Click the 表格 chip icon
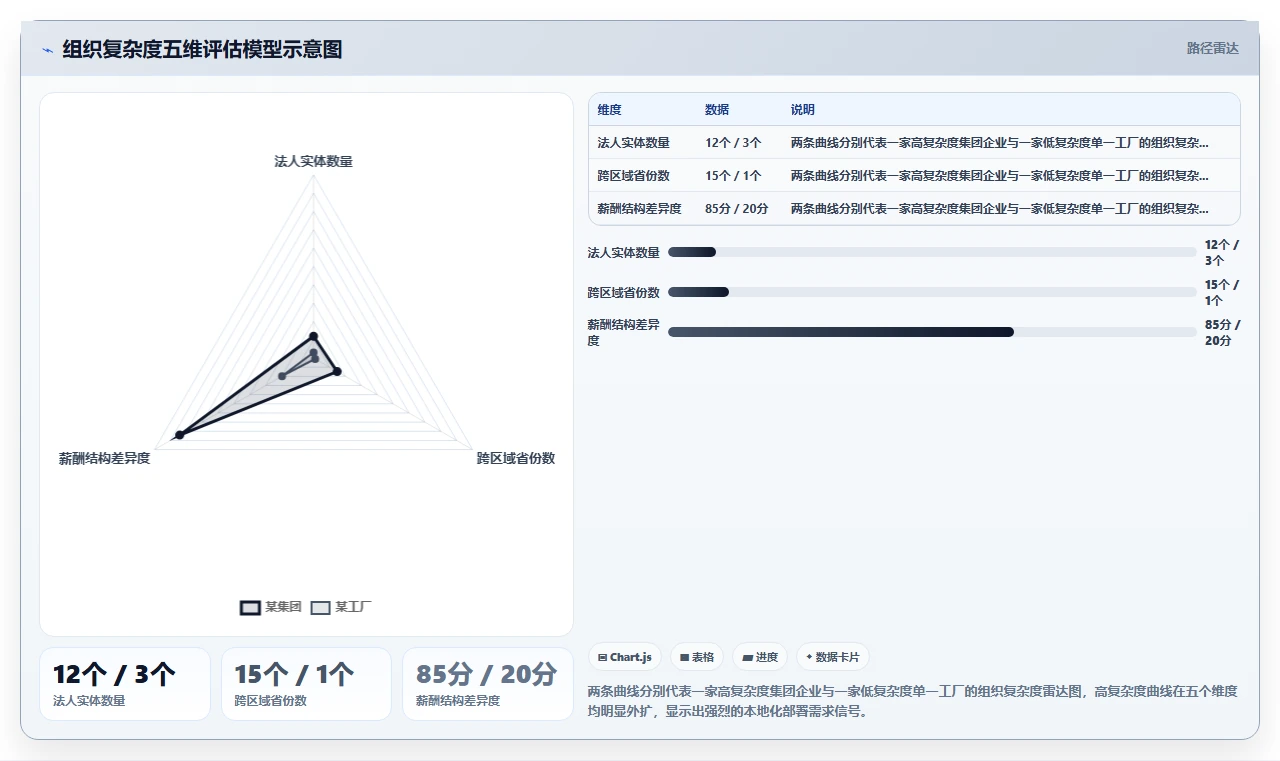The height and width of the screenshot is (761, 1280). tap(684, 658)
